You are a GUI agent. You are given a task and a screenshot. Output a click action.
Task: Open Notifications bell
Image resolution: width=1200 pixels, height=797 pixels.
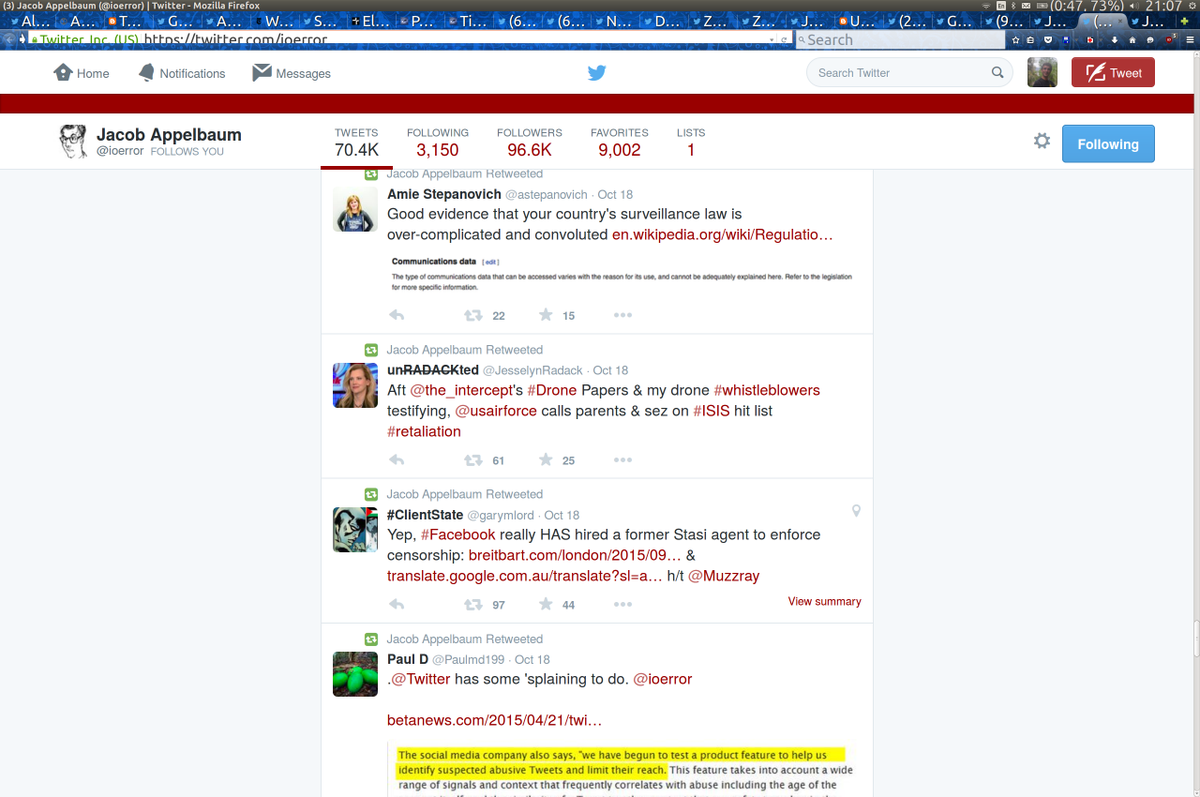click(182, 73)
